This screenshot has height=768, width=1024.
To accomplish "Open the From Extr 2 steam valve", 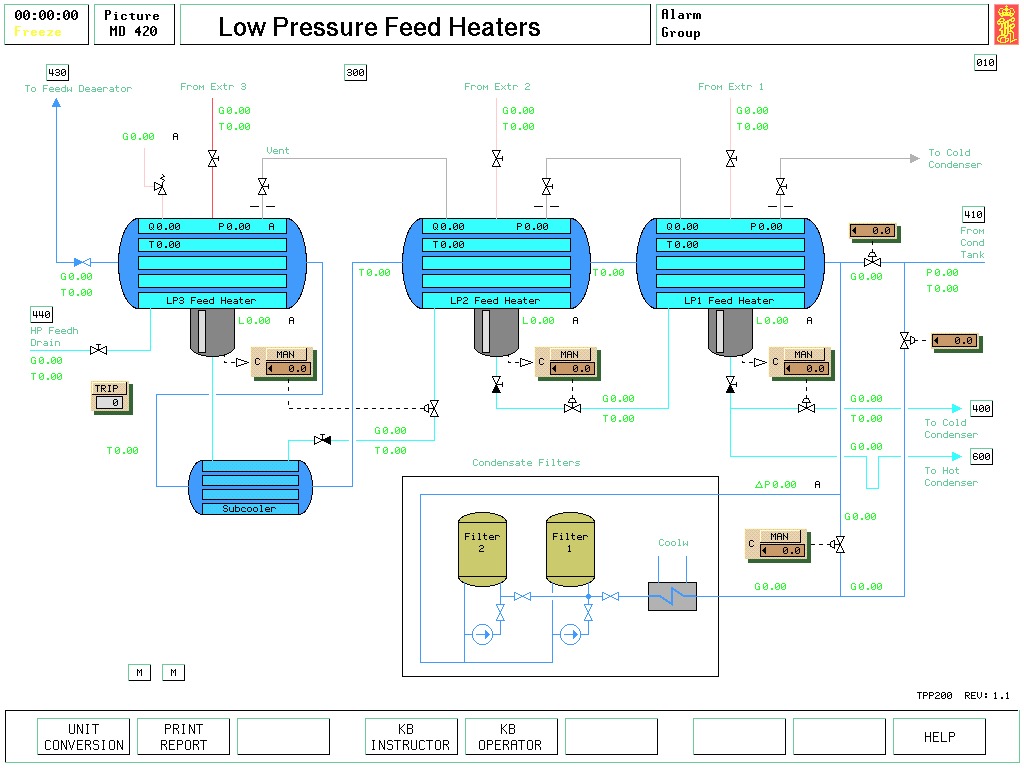I will point(497,158).
